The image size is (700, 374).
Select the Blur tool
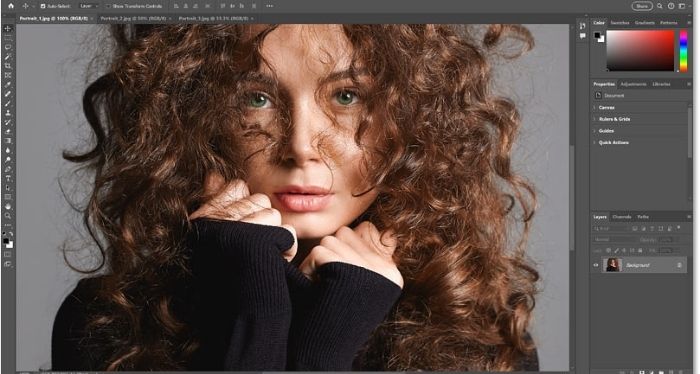coord(8,150)
